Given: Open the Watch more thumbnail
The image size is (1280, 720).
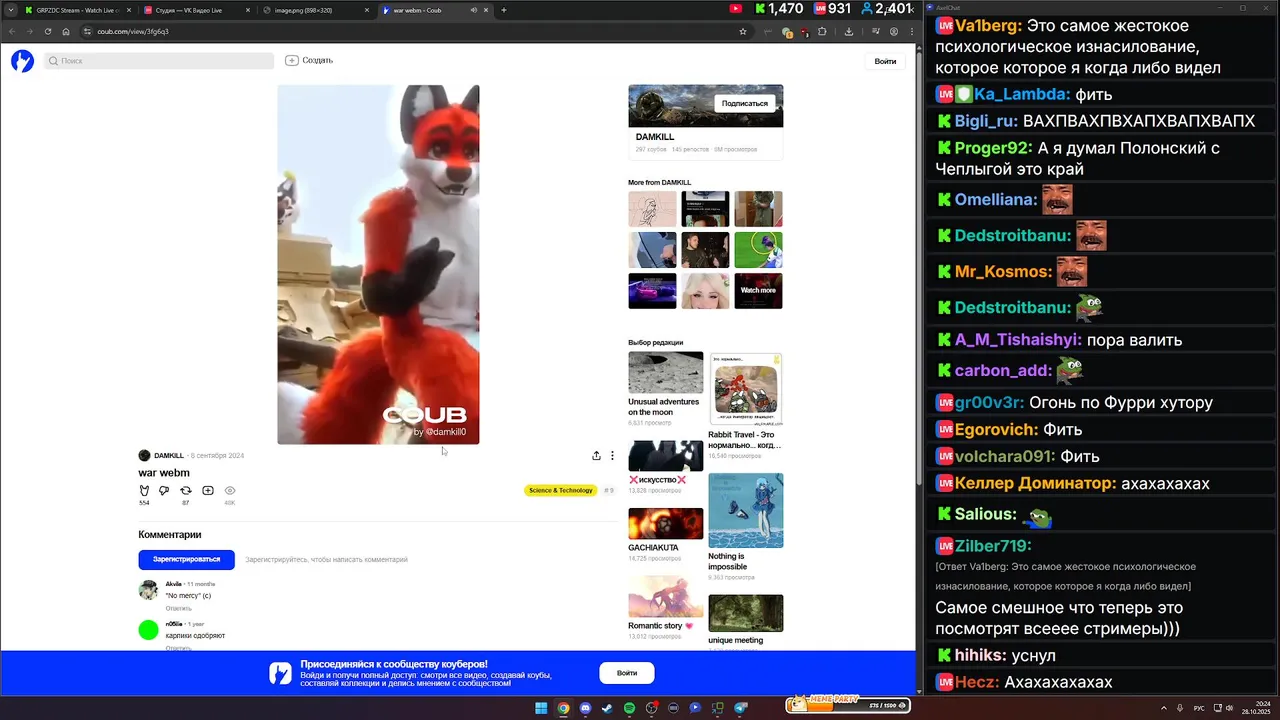Looking at the screenshot, I should tap(758, 290).
